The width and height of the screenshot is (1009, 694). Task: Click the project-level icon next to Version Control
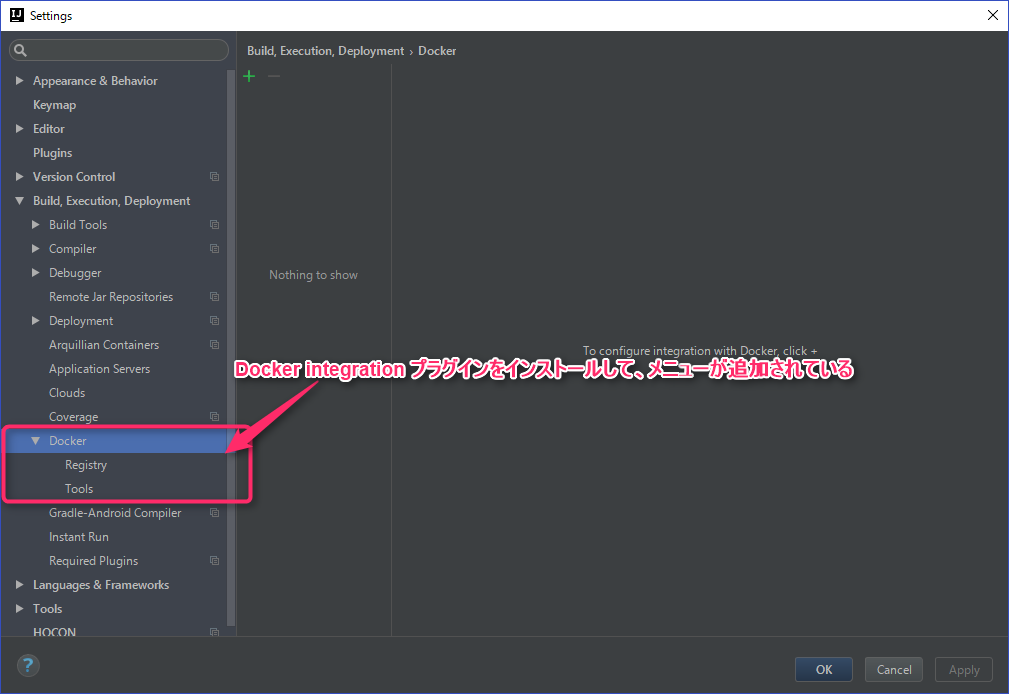tap(214, 176)
